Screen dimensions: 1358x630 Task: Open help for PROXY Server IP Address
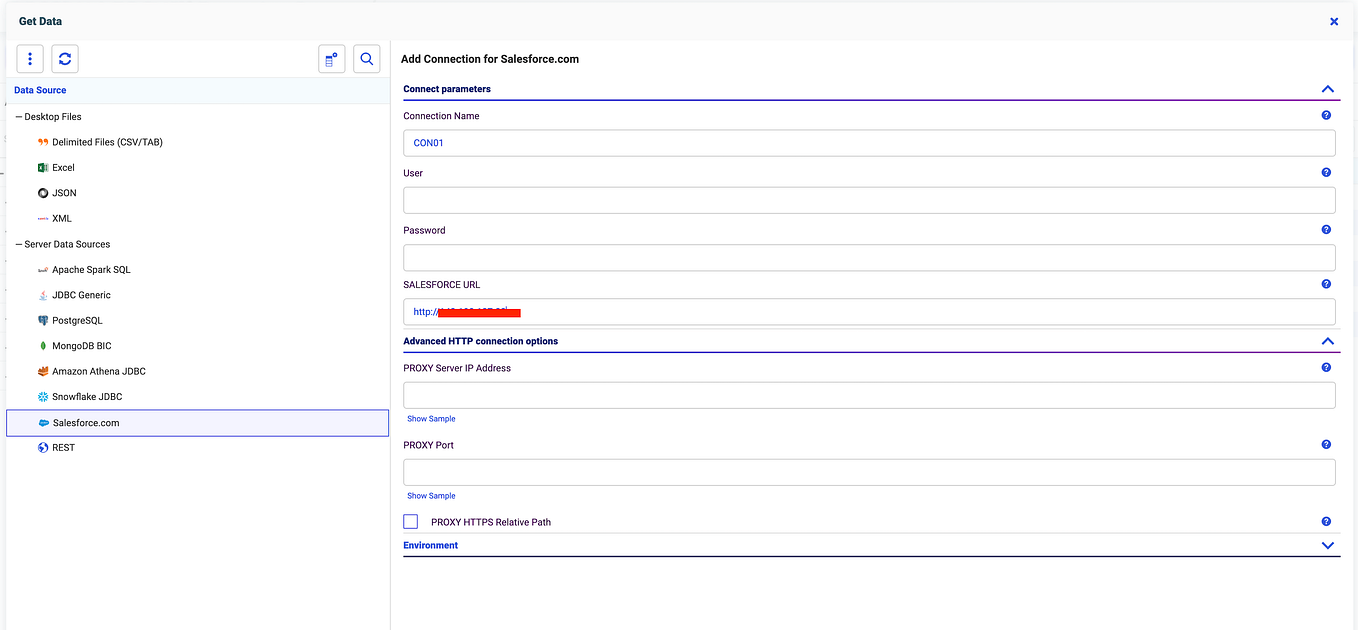tap(1326, 367)
